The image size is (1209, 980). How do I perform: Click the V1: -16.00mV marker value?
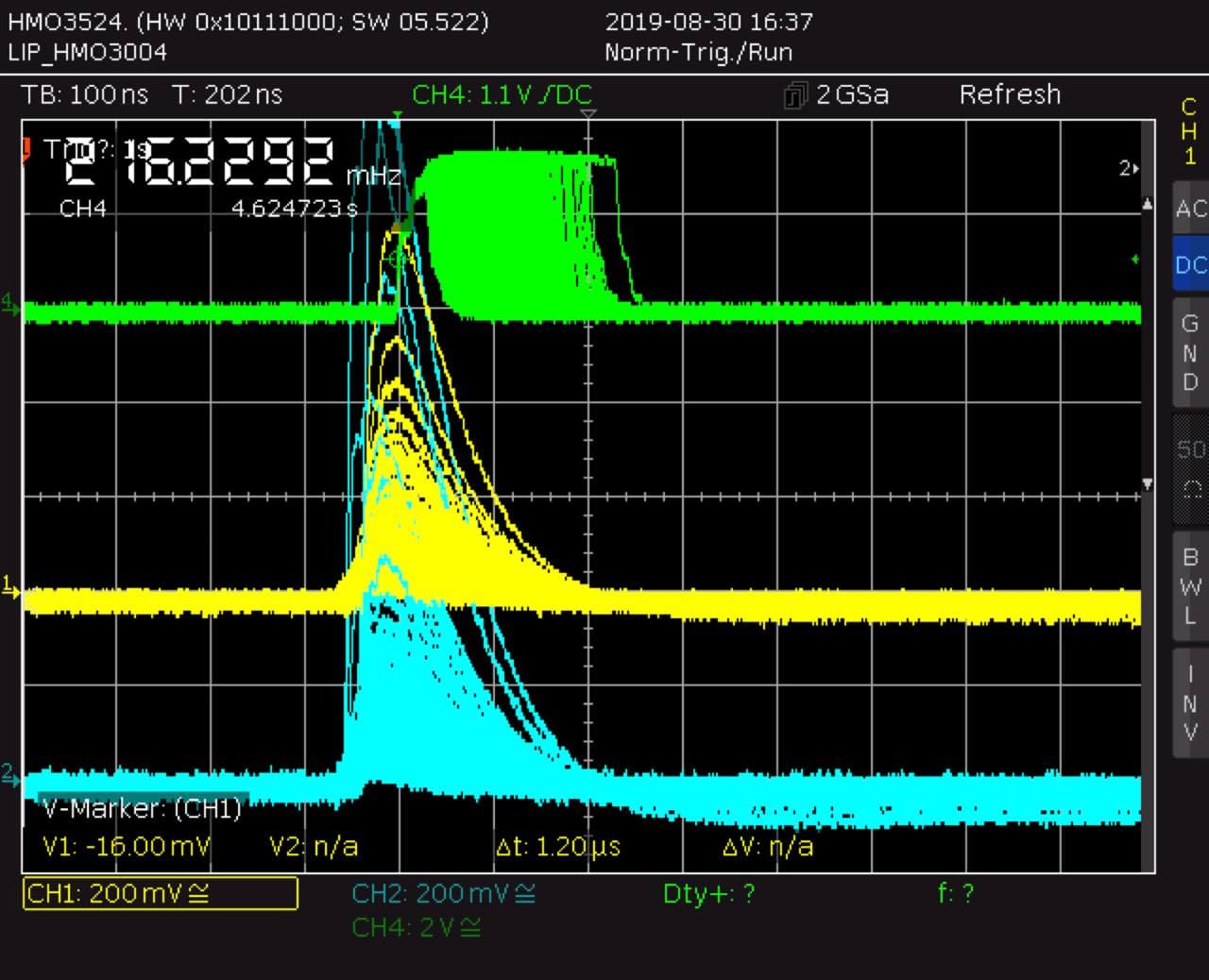pyautogui.click(x=127, y=846)
